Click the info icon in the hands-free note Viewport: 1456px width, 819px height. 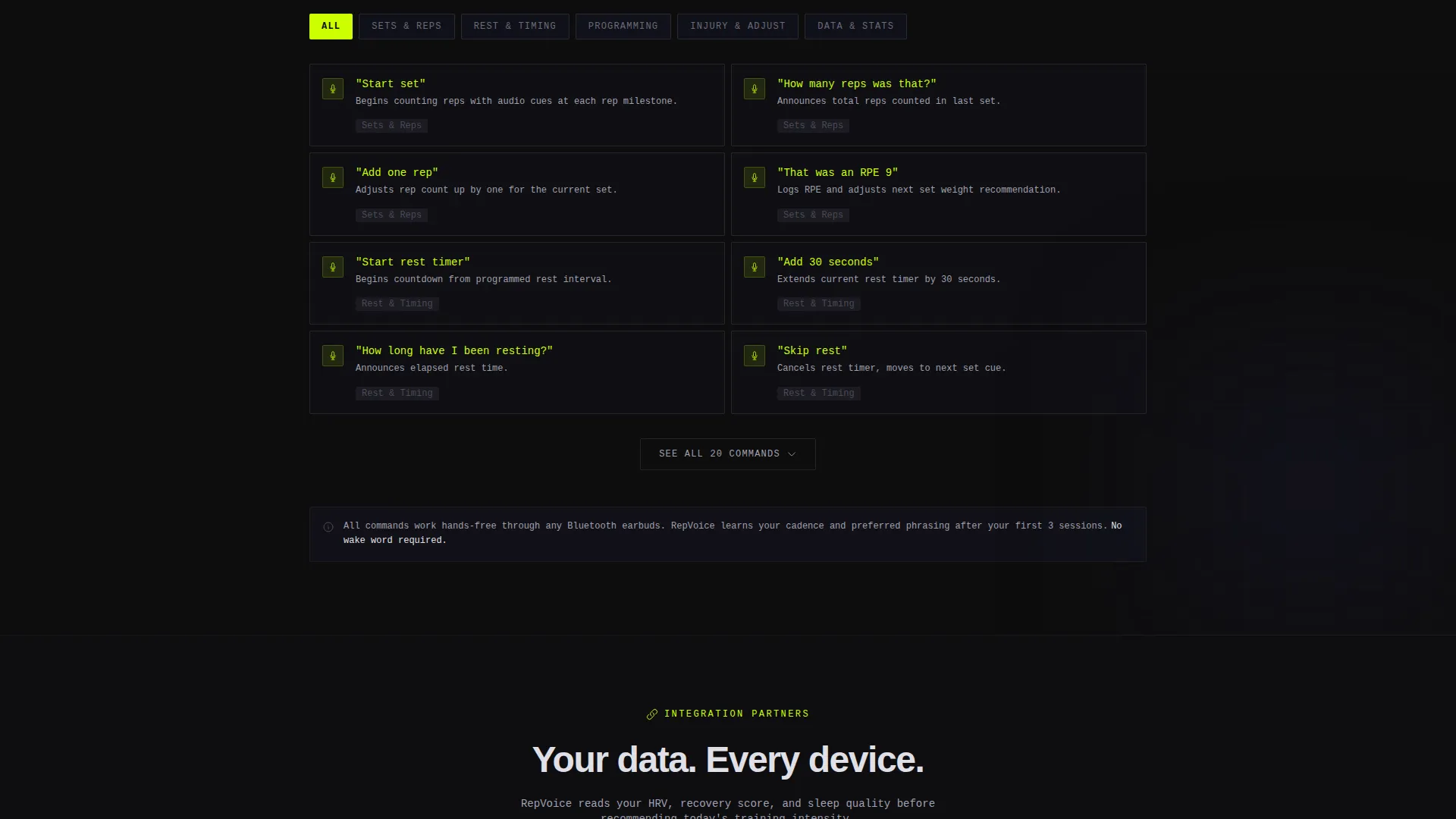click(328, 527)
